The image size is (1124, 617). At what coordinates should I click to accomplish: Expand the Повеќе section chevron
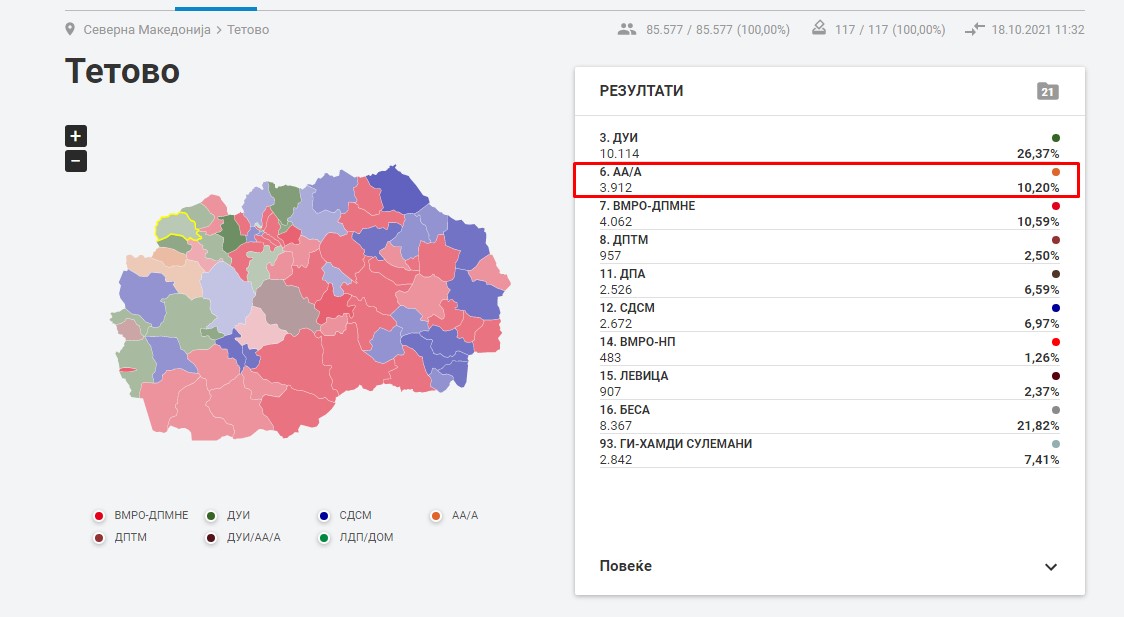(x=1050, y=567)
